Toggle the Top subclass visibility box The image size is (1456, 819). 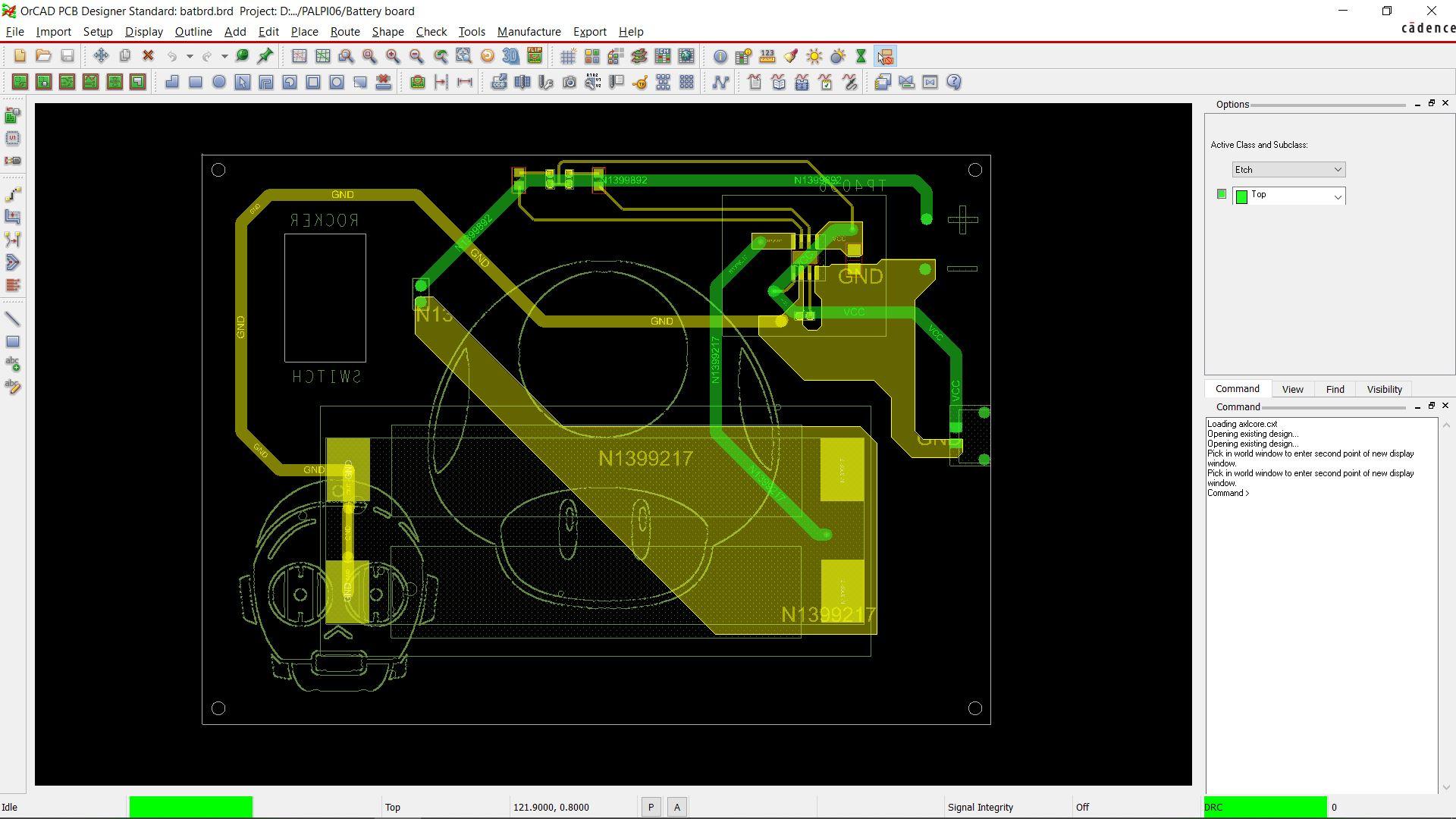1221,194
